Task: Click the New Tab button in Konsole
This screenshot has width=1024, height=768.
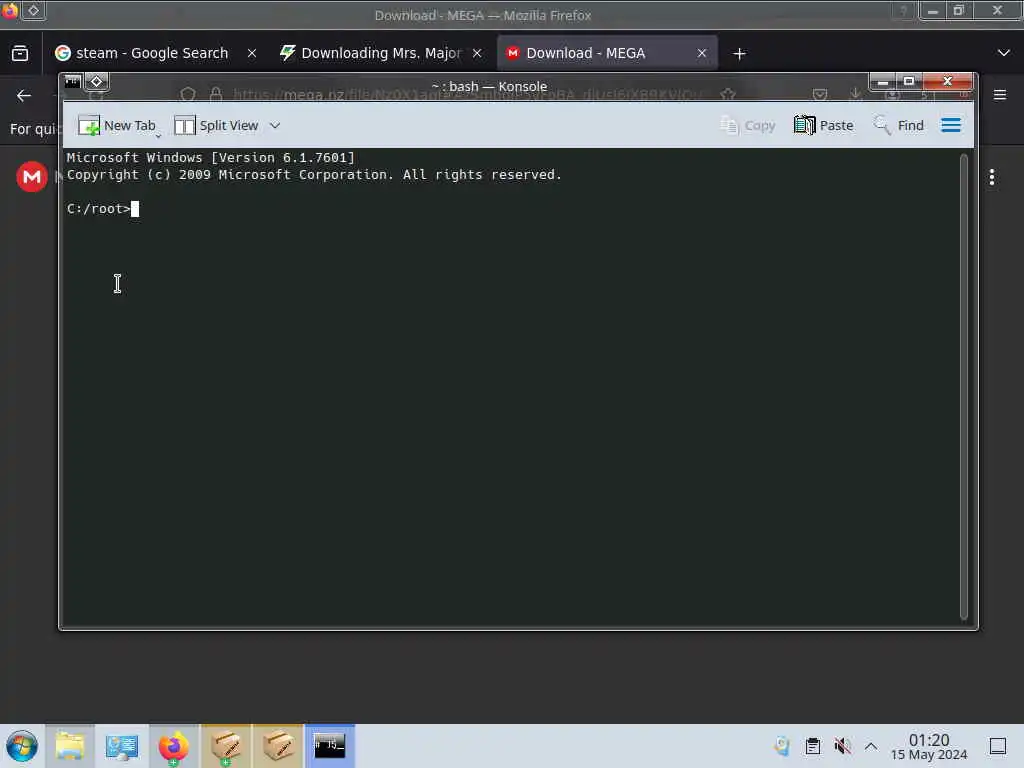Action: [116, 125]
